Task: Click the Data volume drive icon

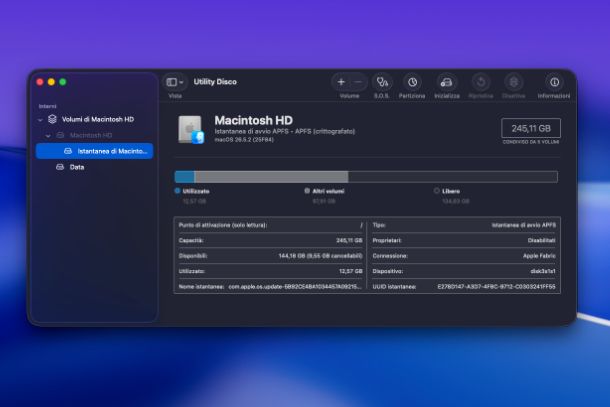Action: [60, 167]
